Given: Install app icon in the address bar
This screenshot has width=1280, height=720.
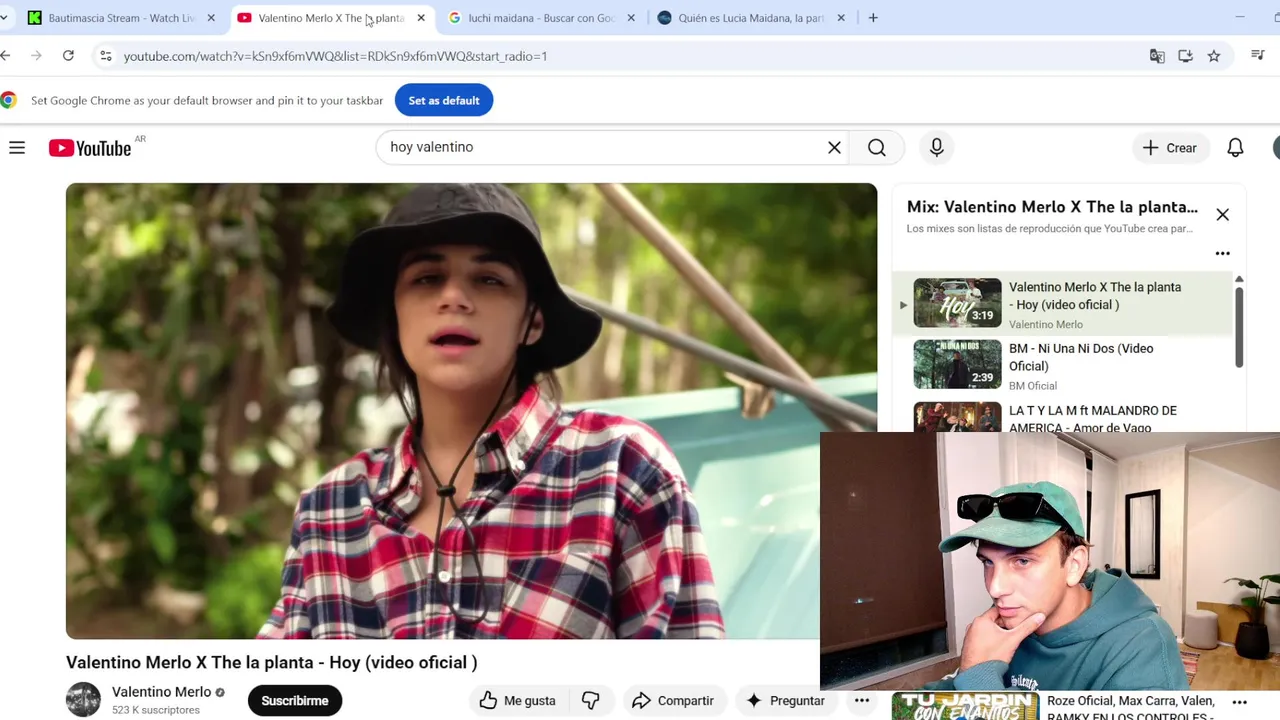Looking at the screenshot, I should [x=1185, y=56].
